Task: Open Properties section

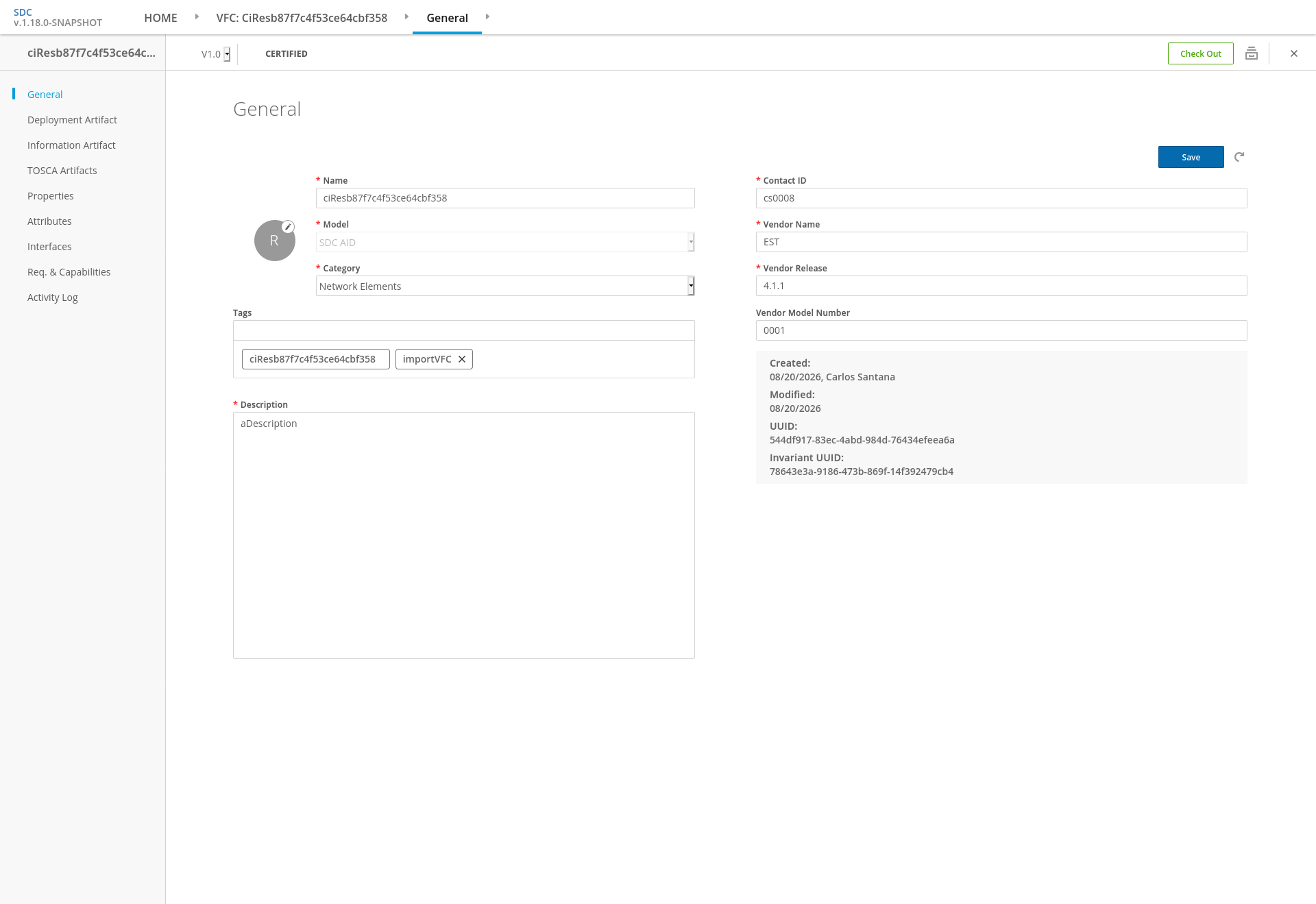Action: 51,196
